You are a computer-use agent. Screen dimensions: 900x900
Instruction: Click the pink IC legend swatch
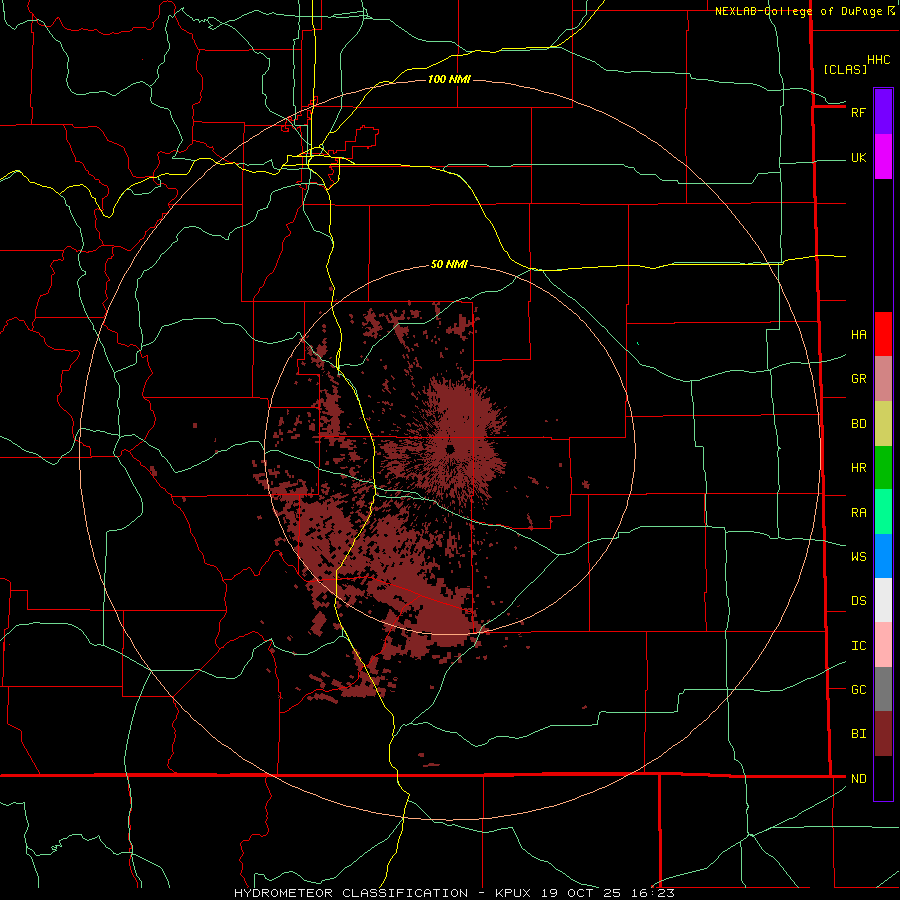883,645
